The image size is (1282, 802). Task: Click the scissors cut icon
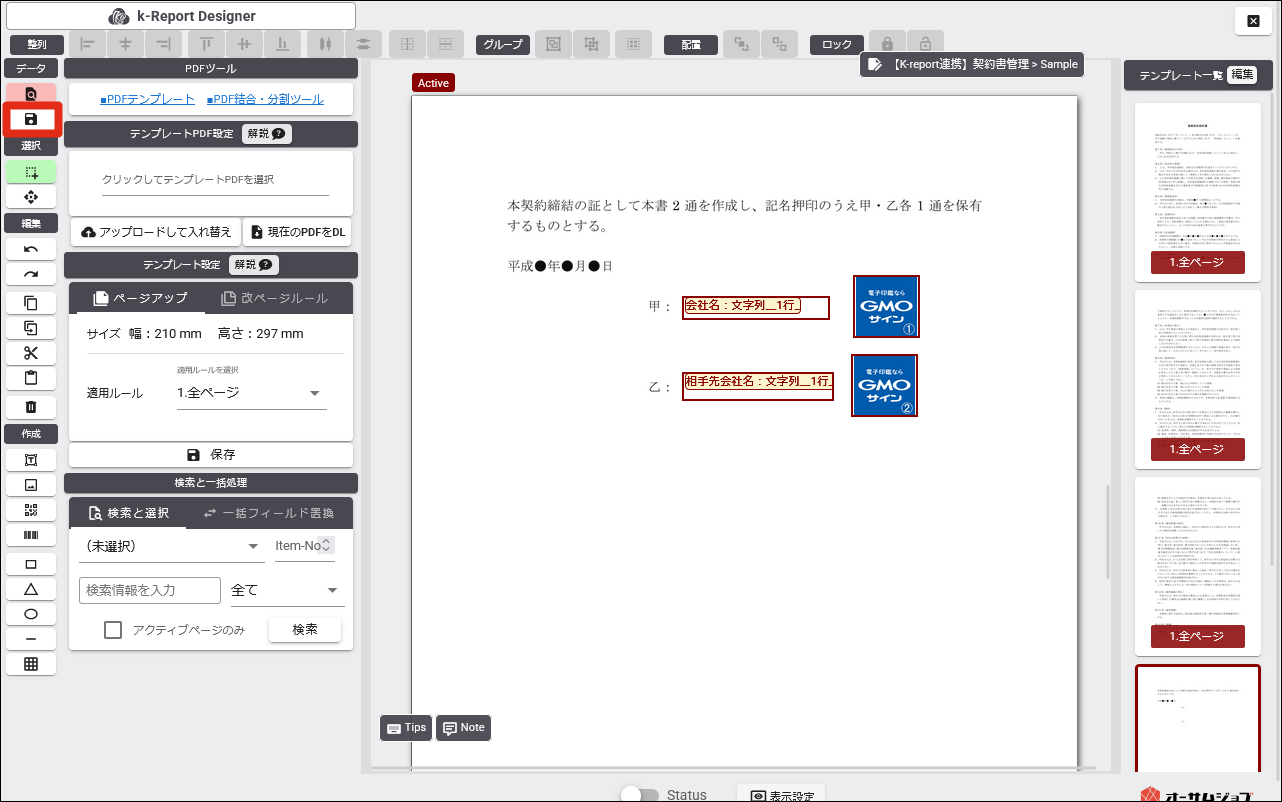click(x=31, y=353)
